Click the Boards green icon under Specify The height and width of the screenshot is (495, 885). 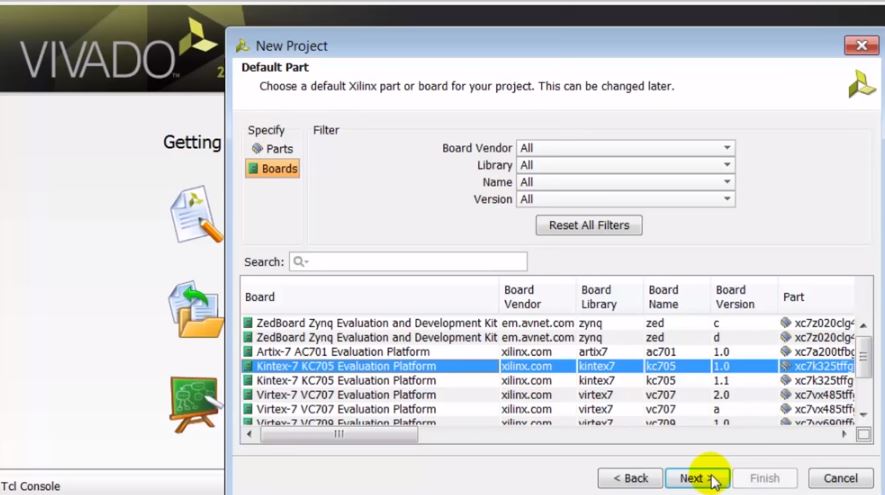[253, 168]
